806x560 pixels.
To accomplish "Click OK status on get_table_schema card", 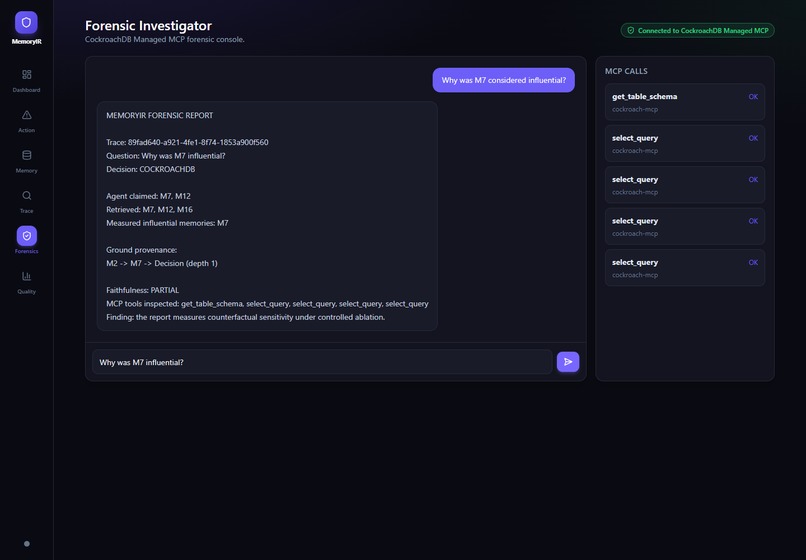I will (x=753, y=97).
